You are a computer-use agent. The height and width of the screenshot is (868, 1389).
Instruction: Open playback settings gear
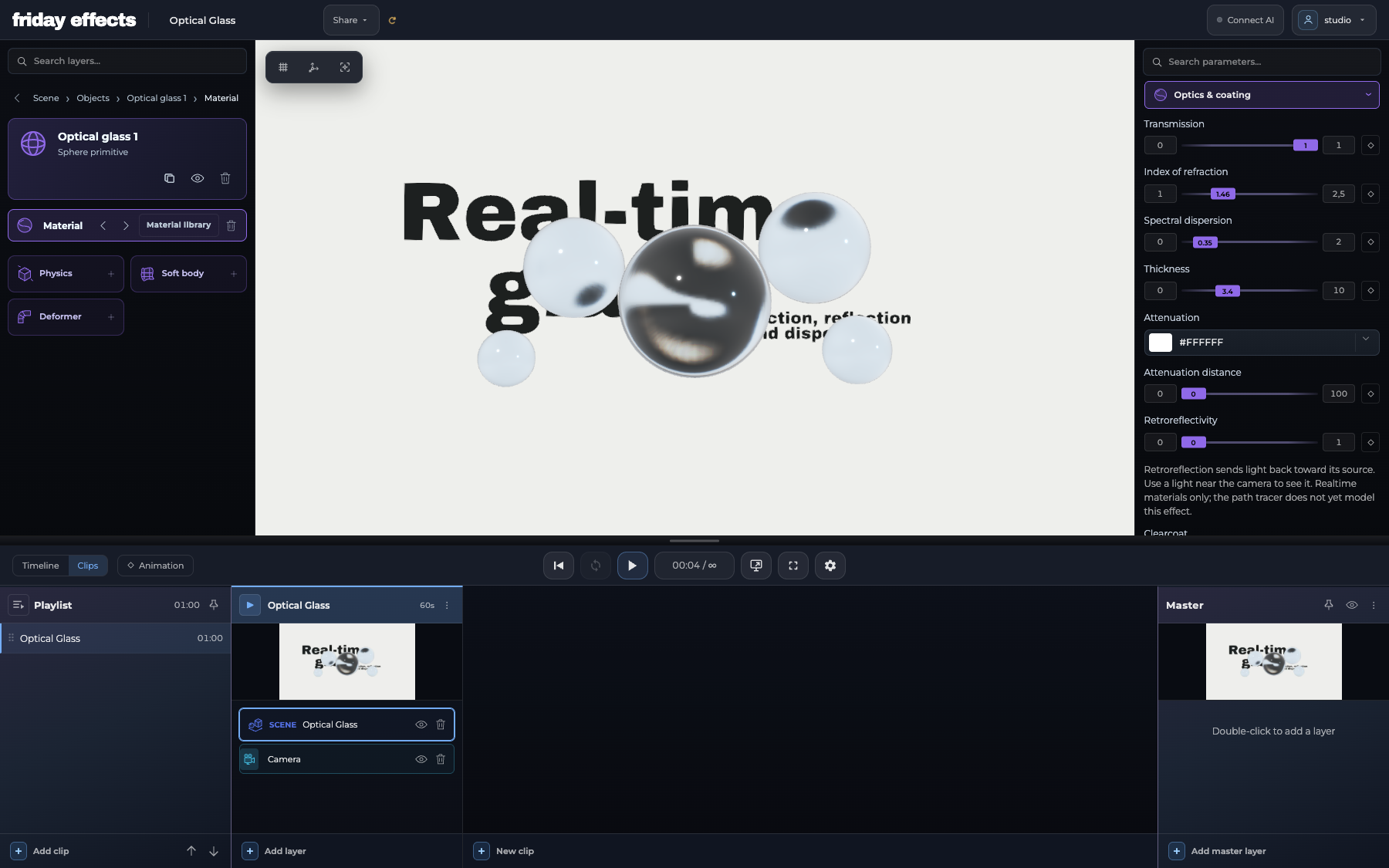point(830,566)
